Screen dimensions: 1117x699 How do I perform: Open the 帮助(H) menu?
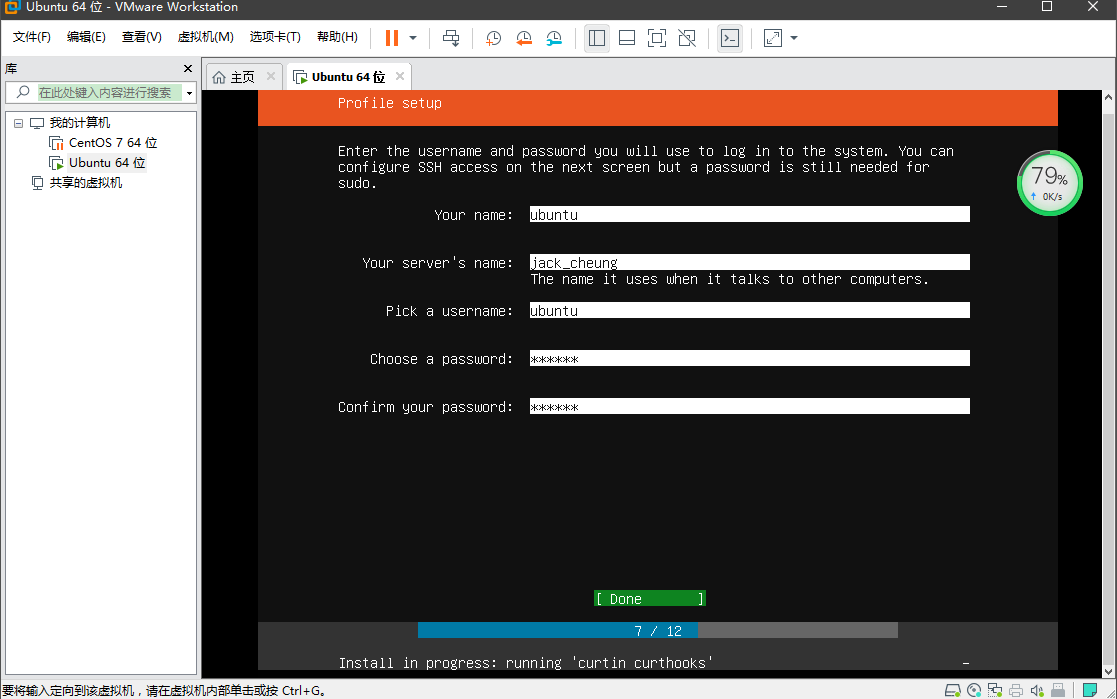(x=338, y=37)
